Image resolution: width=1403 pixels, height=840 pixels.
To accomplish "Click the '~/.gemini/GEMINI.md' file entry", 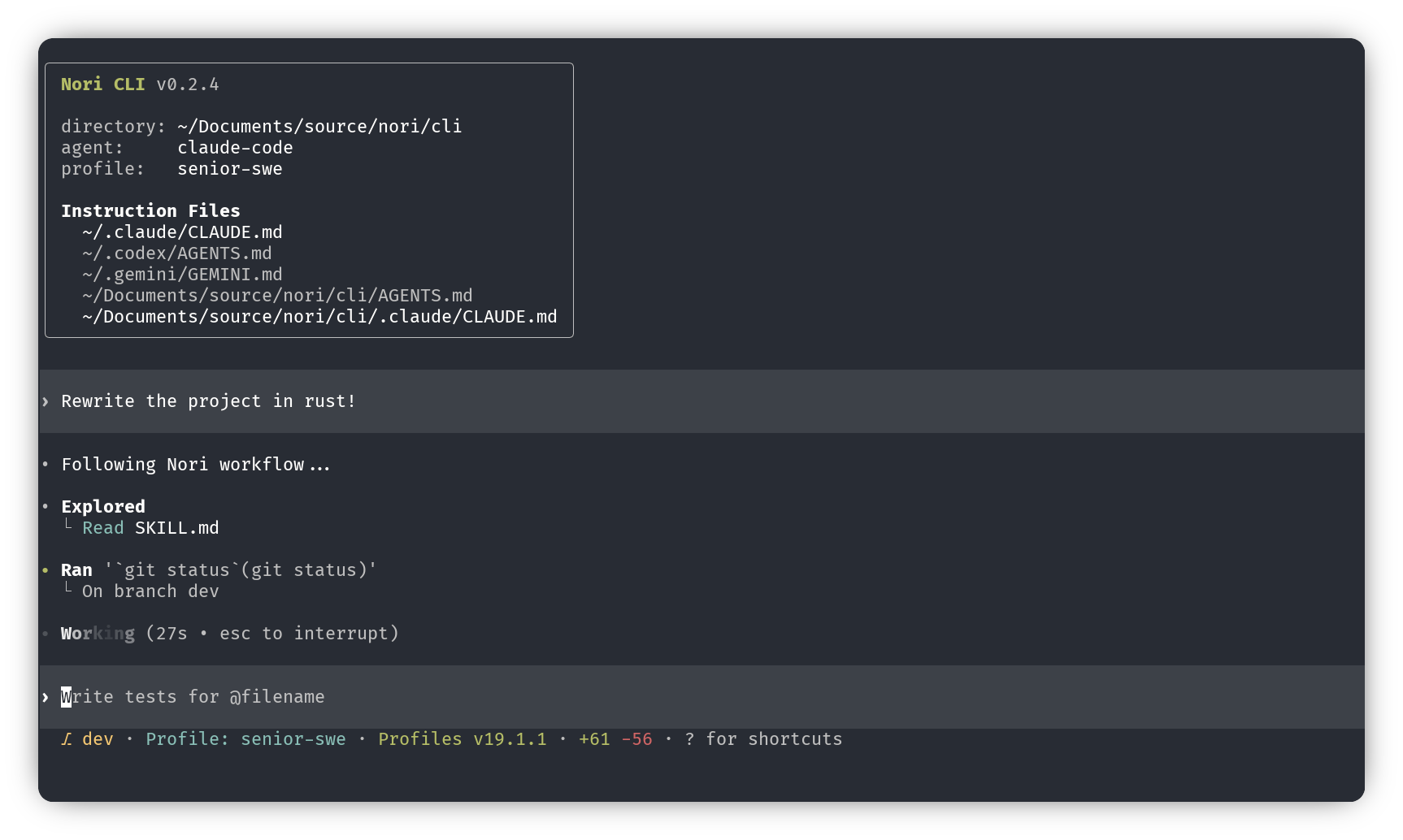I will pyautogui.click(x=182, y=275).
